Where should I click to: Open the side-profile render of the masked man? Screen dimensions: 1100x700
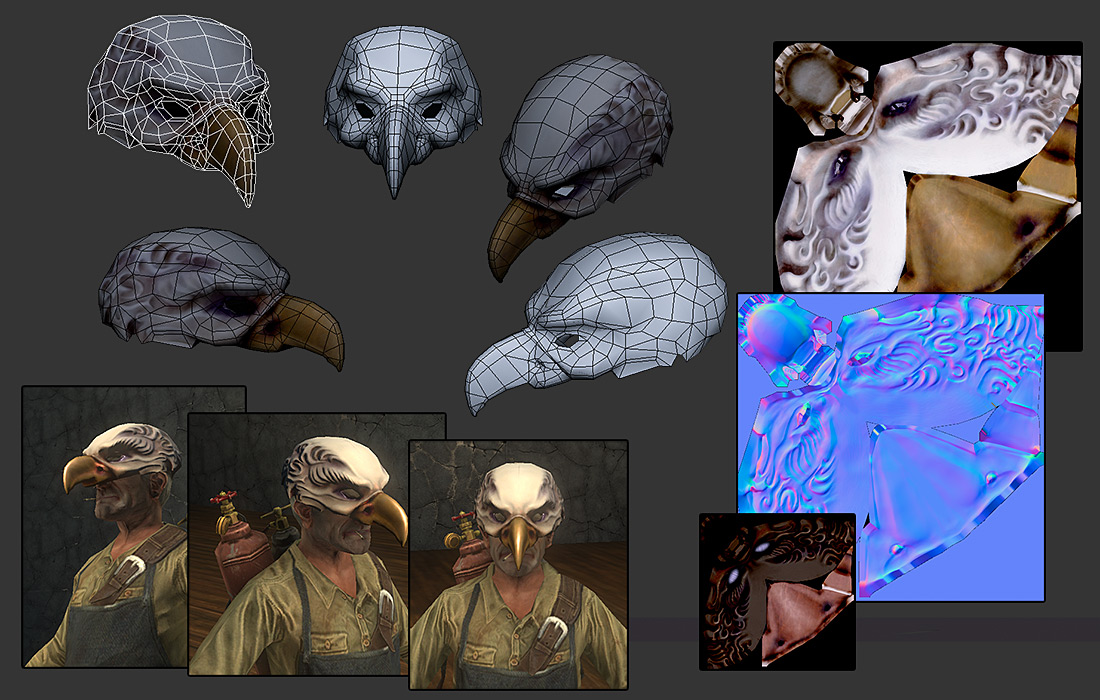point(105,526)
